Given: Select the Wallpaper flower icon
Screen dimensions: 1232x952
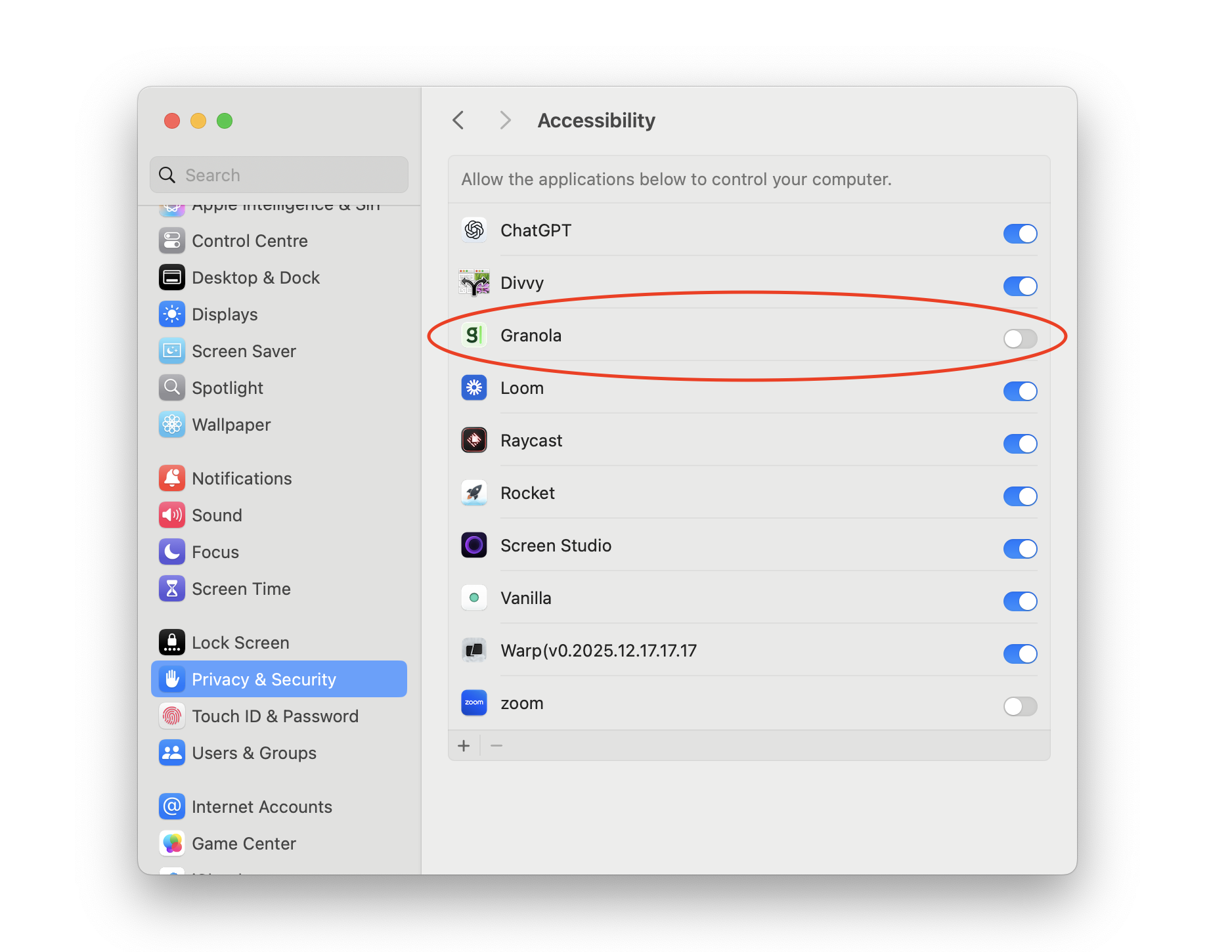Looking at the screenshot, I should (171, 424).
